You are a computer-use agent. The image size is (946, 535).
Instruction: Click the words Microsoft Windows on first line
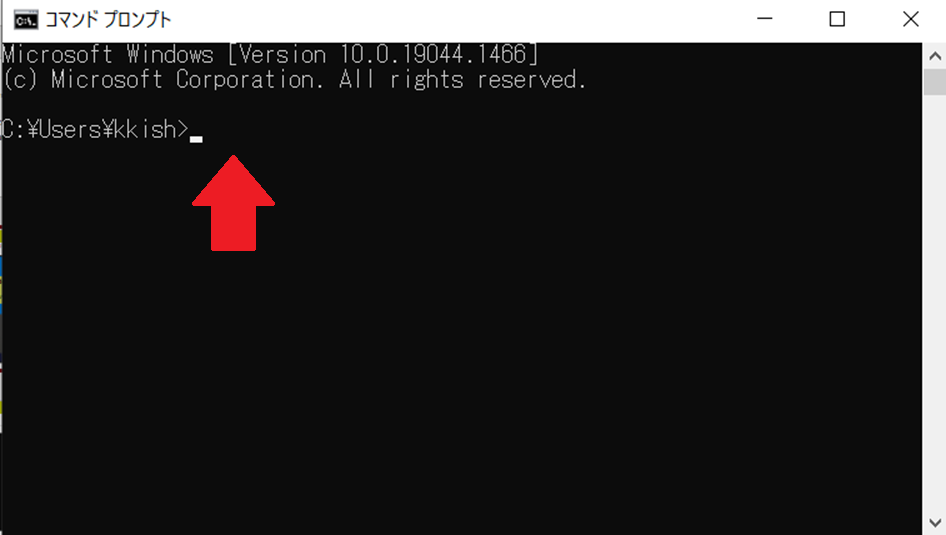tap(107, 55)
